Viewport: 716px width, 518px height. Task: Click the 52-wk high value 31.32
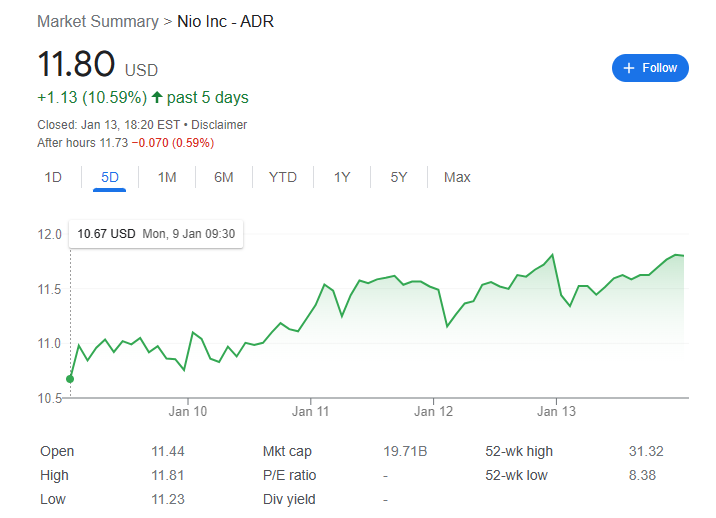point(646,451)
